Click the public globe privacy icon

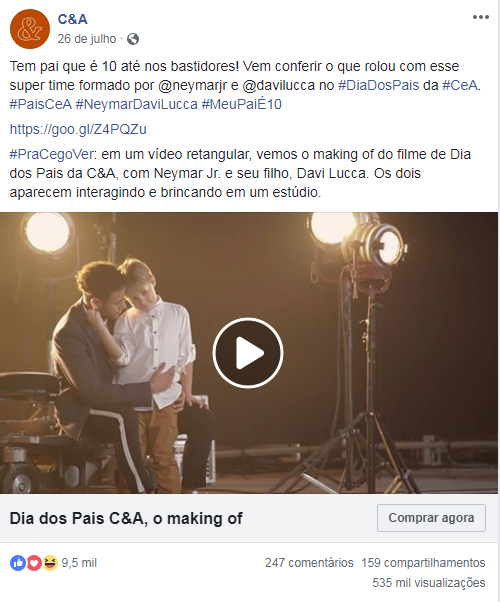coord(133,39)
